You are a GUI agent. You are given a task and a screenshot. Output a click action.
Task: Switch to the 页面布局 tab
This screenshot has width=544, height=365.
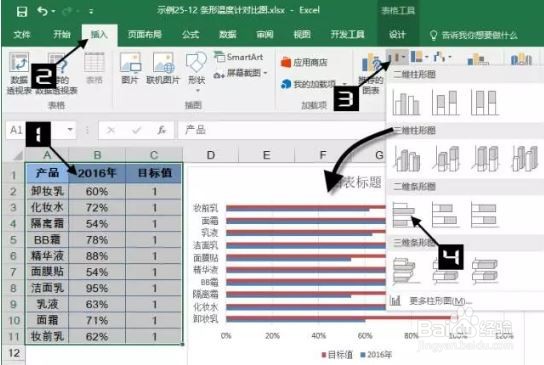[145, 34]
